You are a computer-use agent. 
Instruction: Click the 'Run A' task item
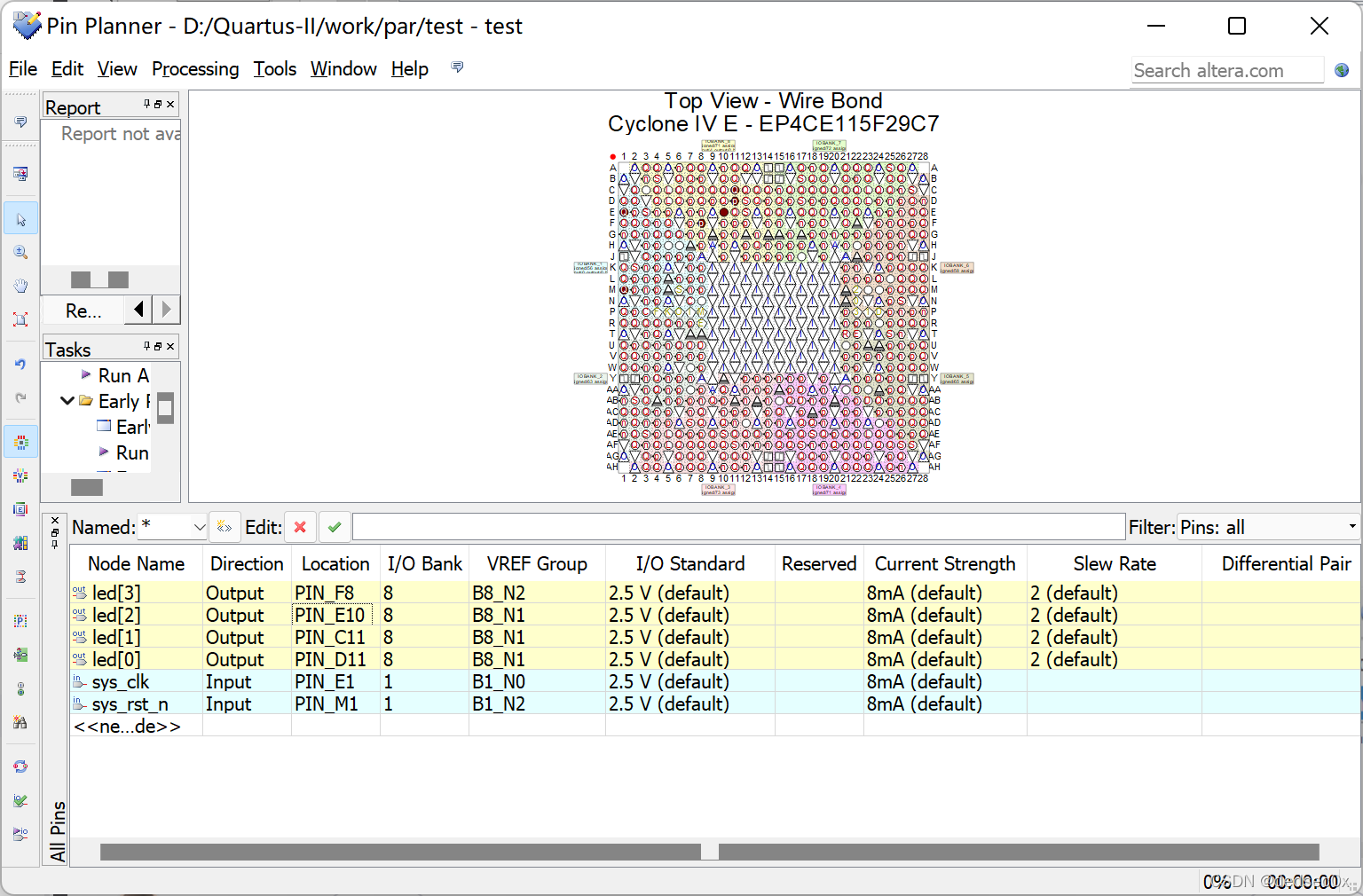[x=123, y=375]
